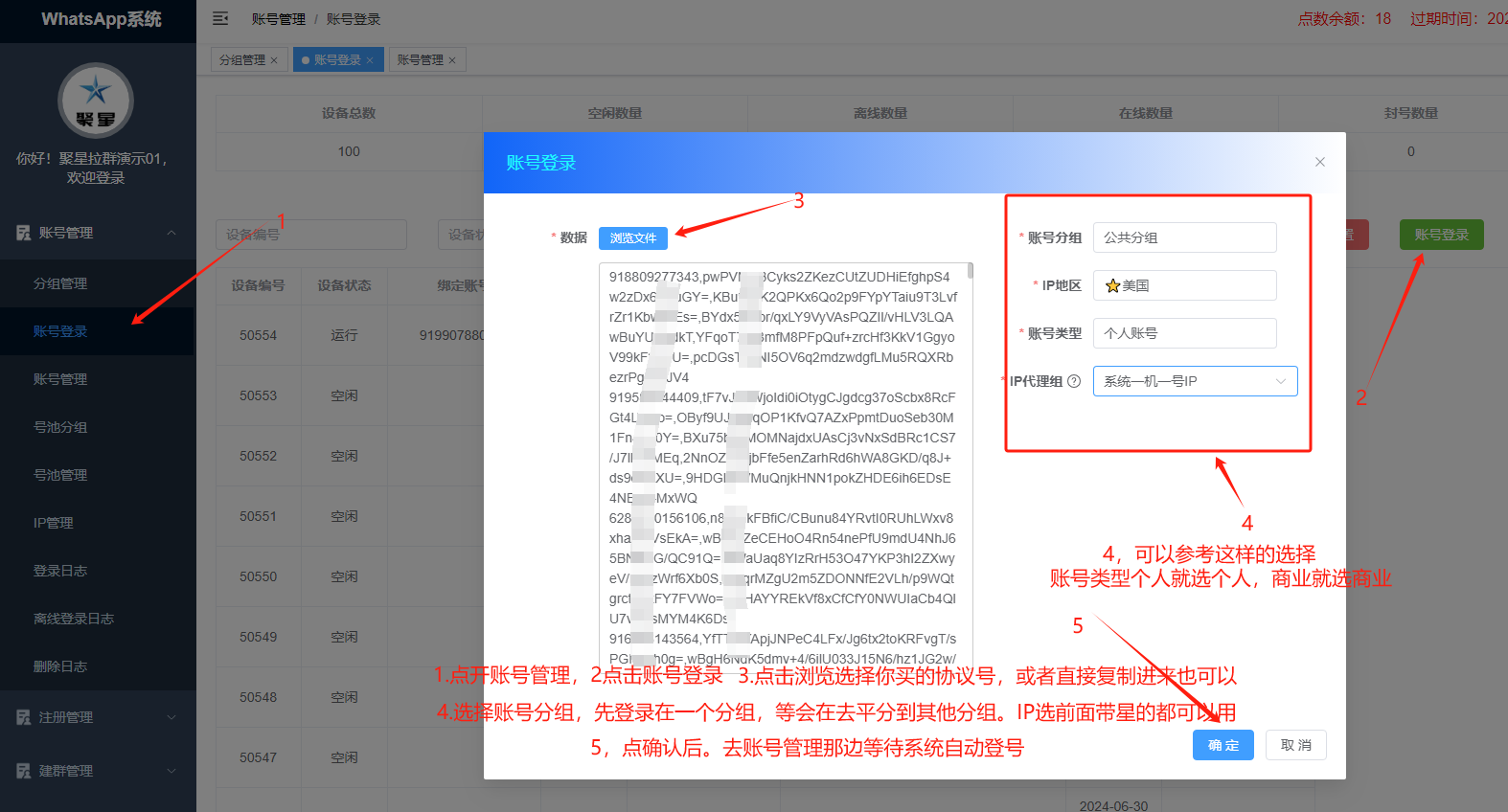The width and height of the screenshot is (1508, 812).
Task: Click device number 50548 cell
Action: click(259, 697)
